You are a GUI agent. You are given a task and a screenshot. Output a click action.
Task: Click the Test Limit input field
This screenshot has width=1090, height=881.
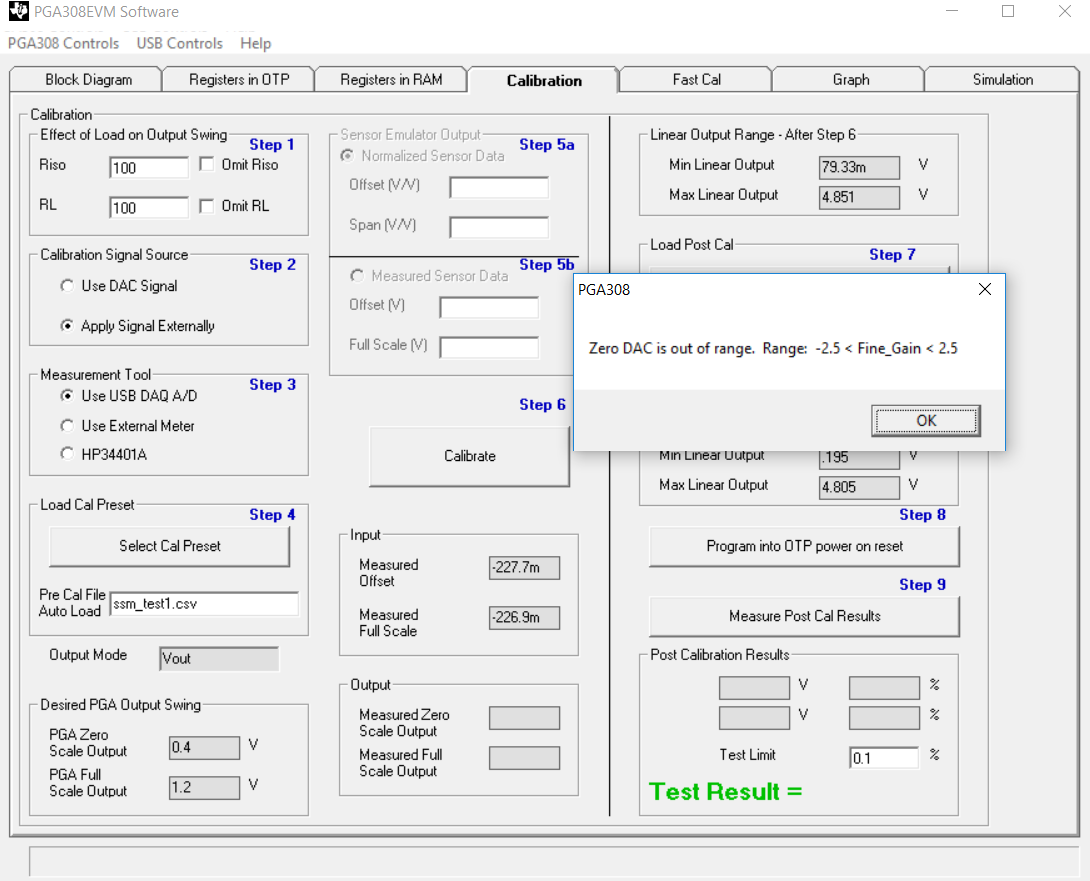[x=884, y=758]
